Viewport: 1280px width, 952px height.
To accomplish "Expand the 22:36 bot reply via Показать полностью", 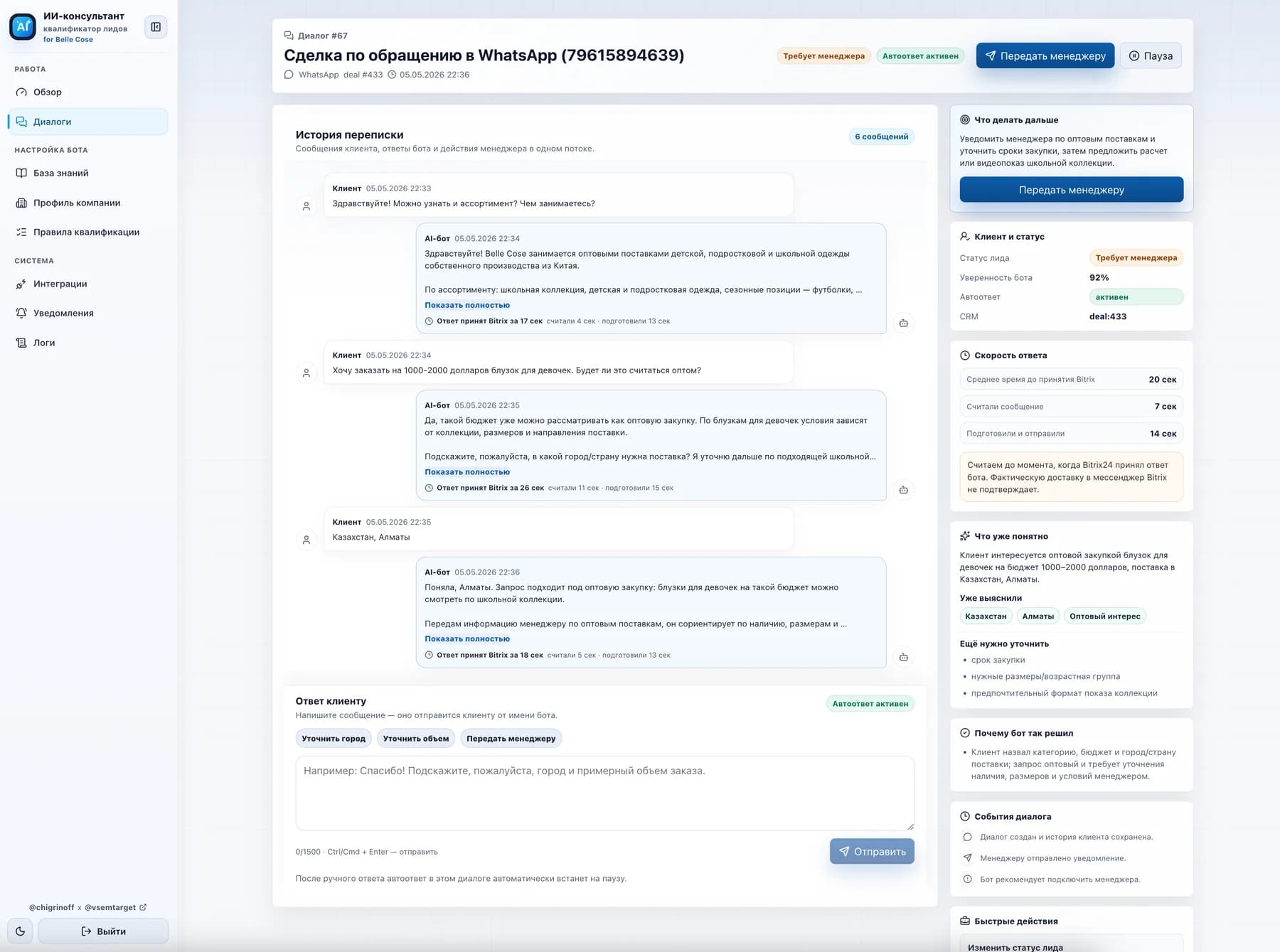I will click(467, 638).
